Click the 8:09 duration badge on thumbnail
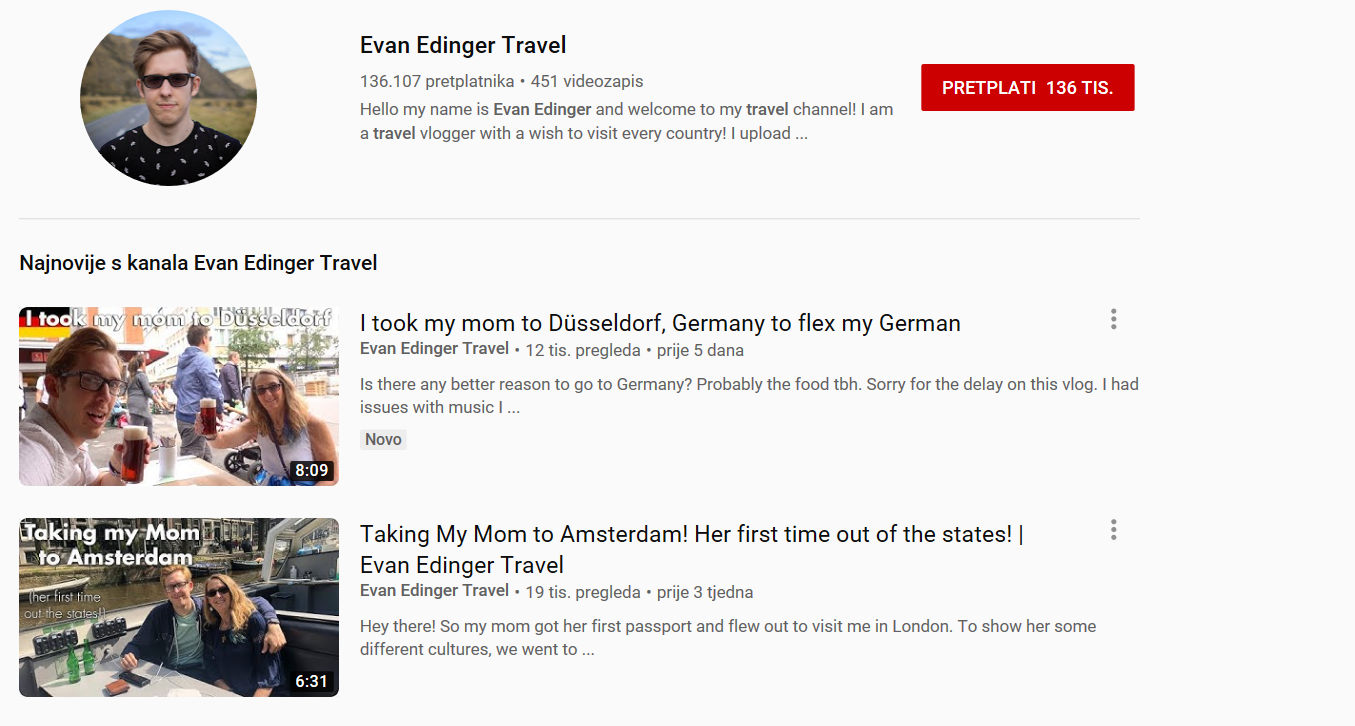This screenshot has width=1355, height=726. click(x=311, y=470)
